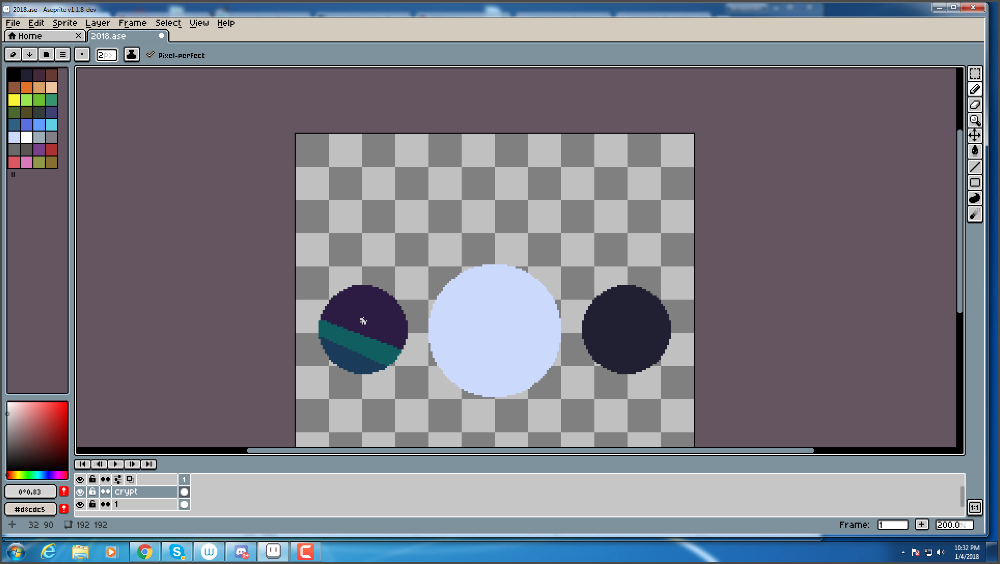This screenshot has width=1000, height=564.
Task: Select the Paint Bucket tool
Action: pos(974,151)
